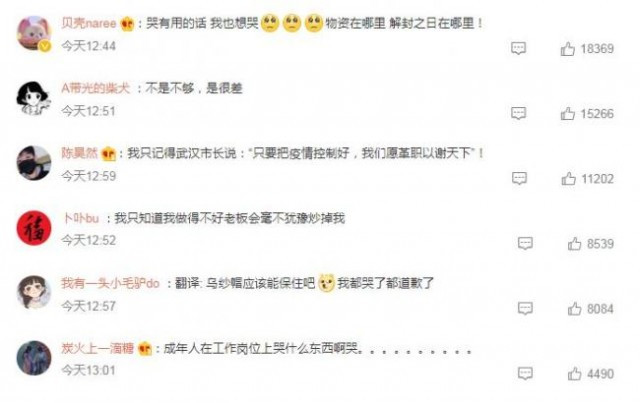Screen dimensions: 640x403
Task: Reply to 陈昊然's comment
Action: point(519,178)
